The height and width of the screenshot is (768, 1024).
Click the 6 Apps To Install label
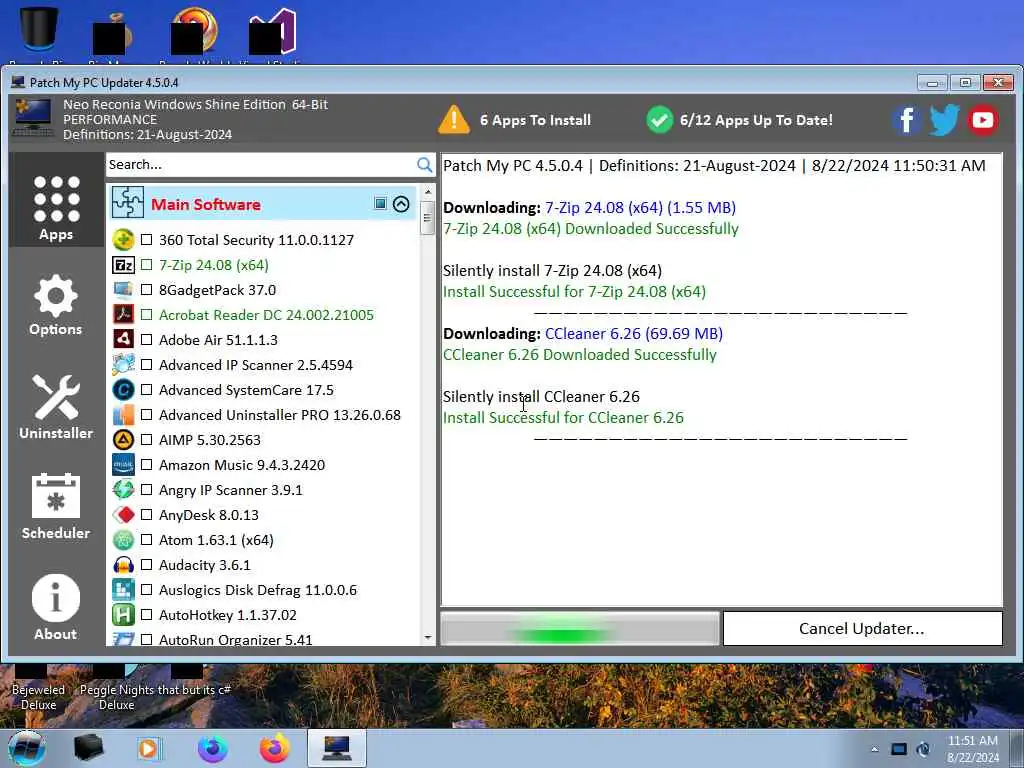[535, 120]
